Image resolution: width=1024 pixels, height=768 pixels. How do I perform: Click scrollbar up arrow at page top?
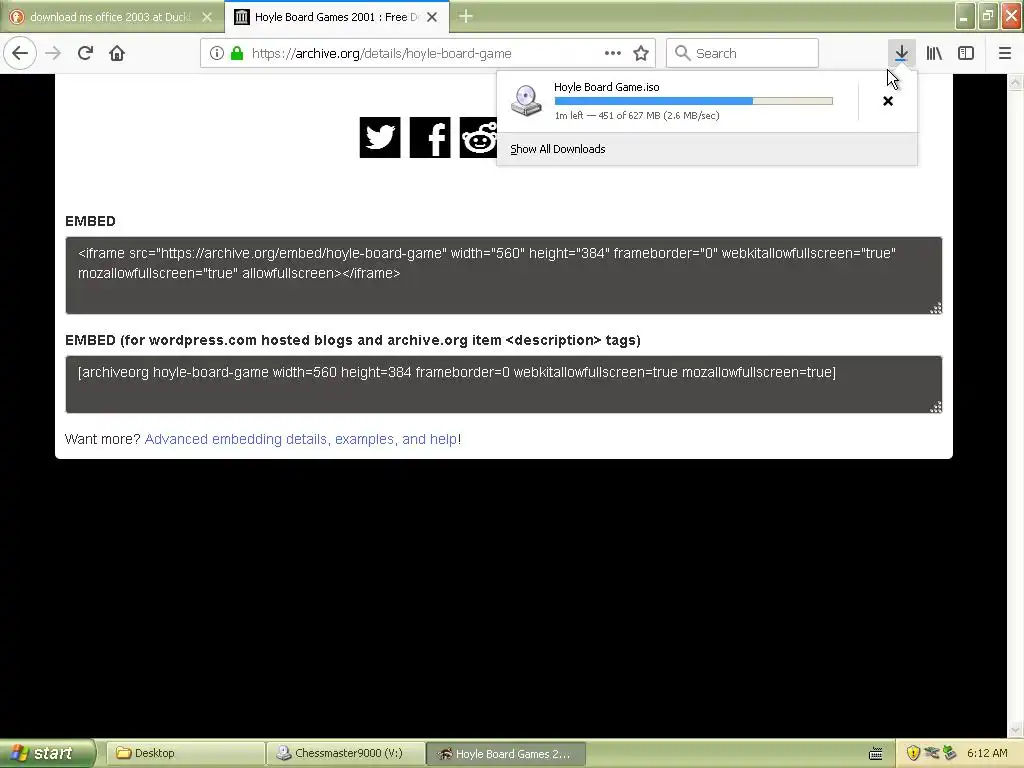[x=1015, y=82]
